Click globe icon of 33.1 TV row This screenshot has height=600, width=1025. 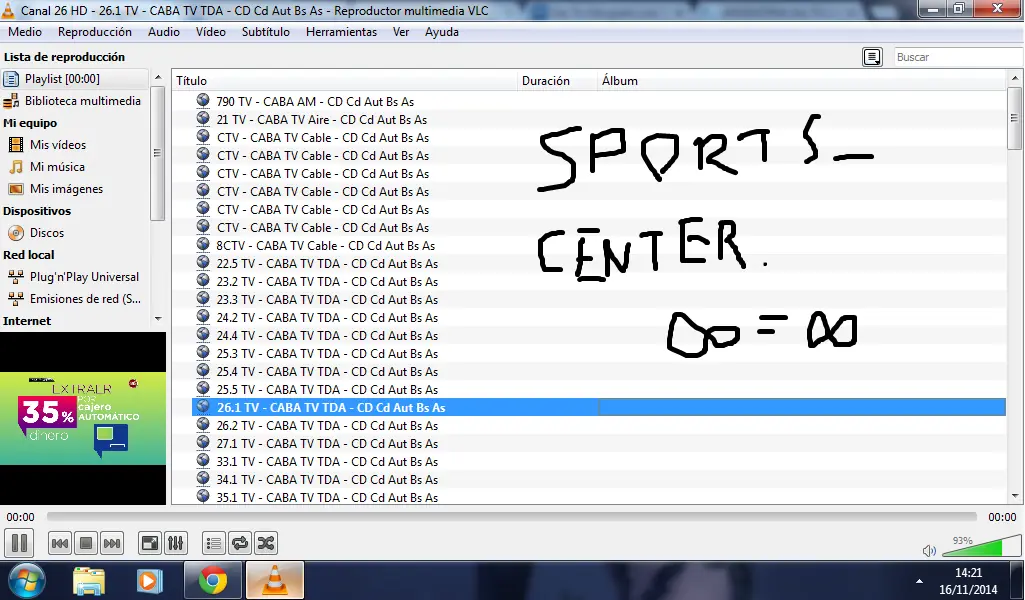[203, 461]
